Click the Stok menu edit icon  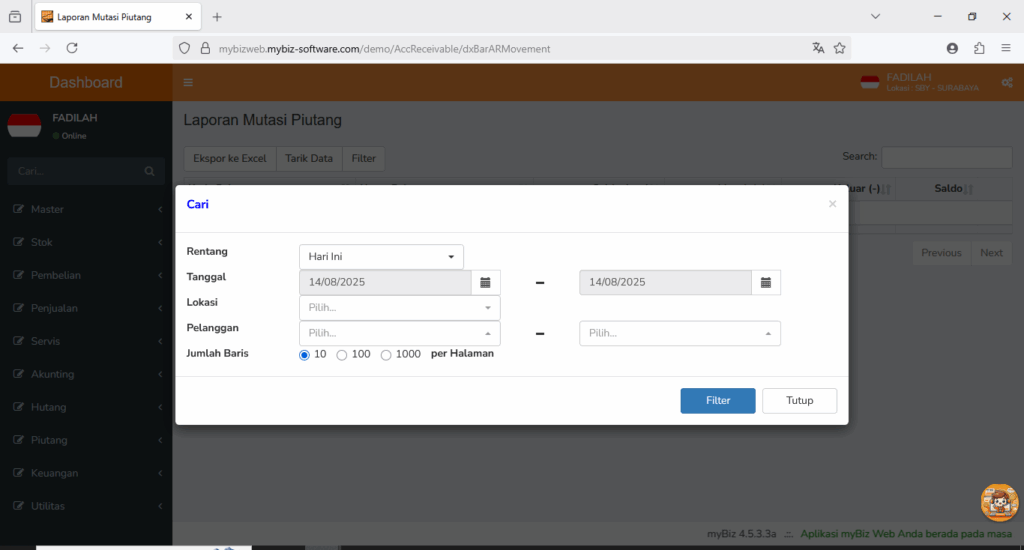[x=18, y=242]
